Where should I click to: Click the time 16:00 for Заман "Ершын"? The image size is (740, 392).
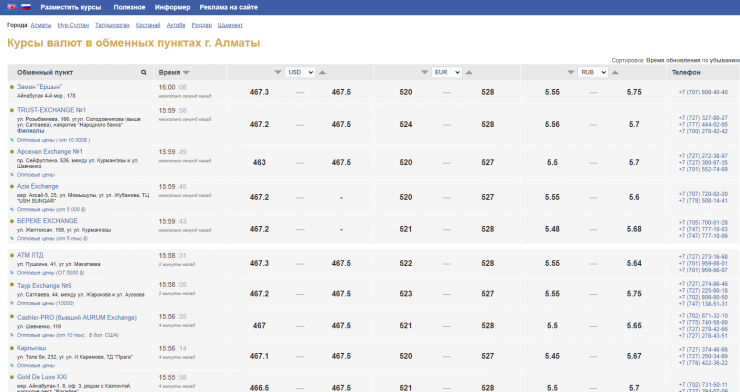[167, 87]
